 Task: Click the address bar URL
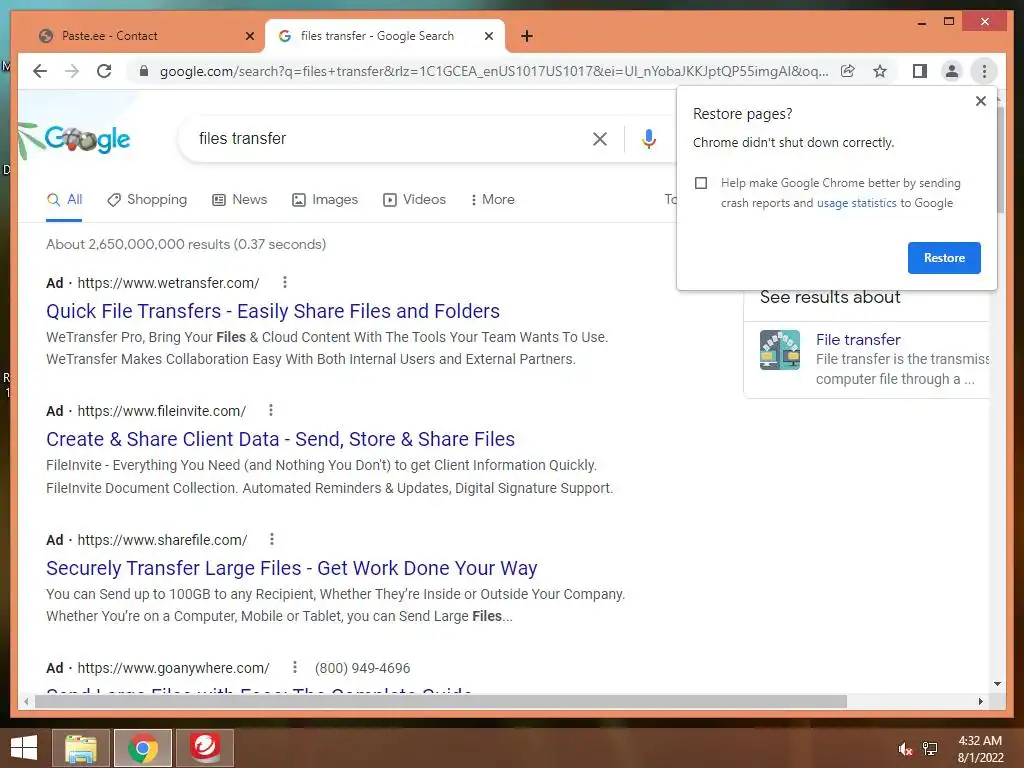tap(494, 71)
